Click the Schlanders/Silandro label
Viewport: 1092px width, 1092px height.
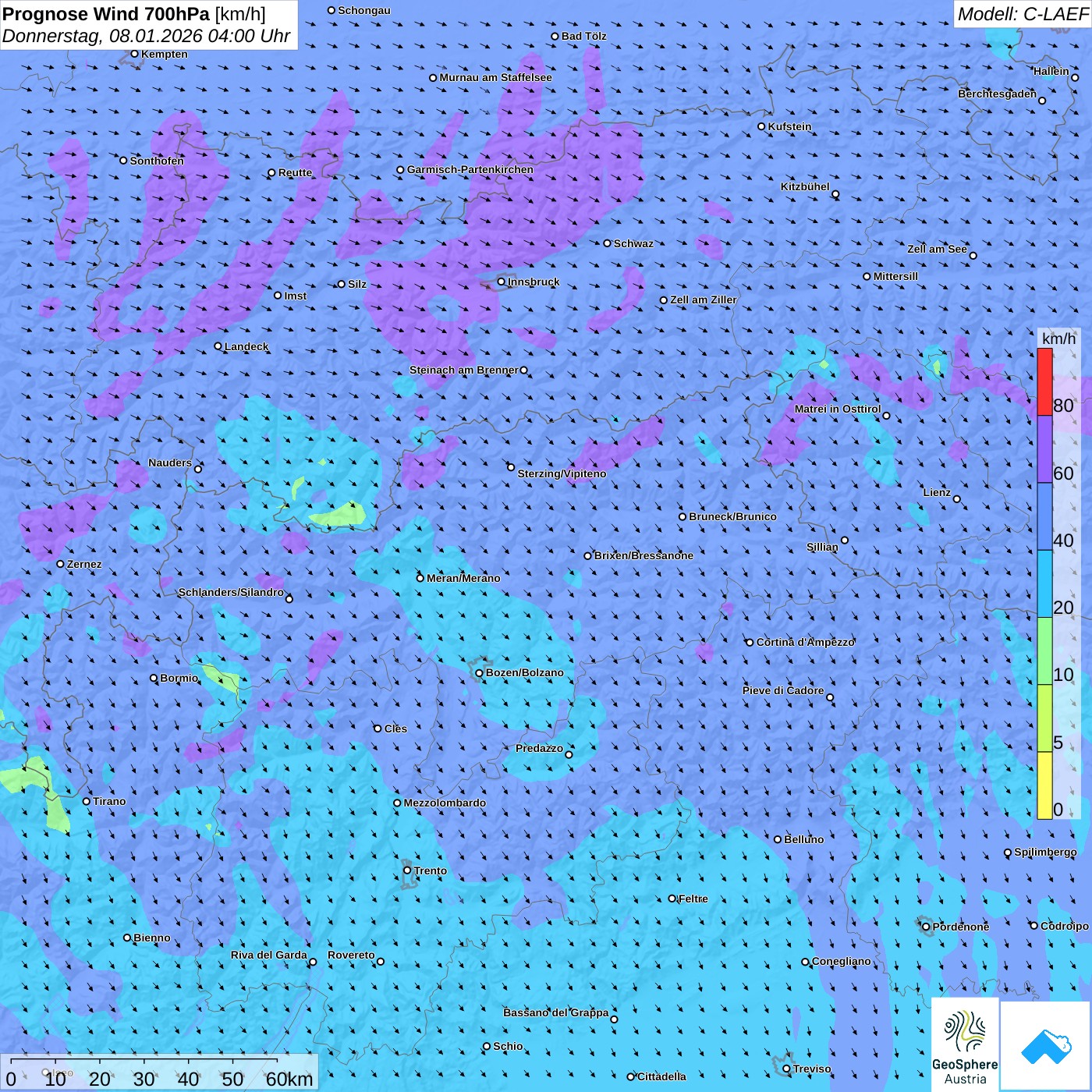(x=232, y=592)
